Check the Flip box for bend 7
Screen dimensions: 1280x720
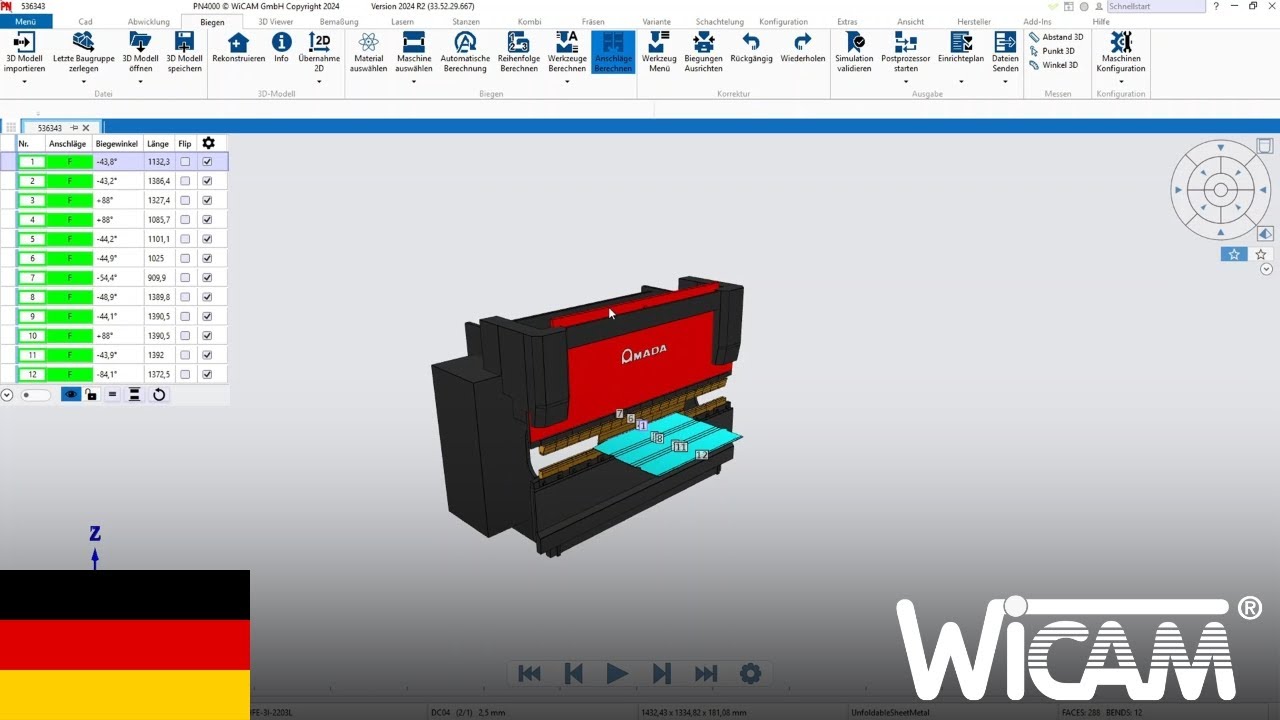click(185, 278)
